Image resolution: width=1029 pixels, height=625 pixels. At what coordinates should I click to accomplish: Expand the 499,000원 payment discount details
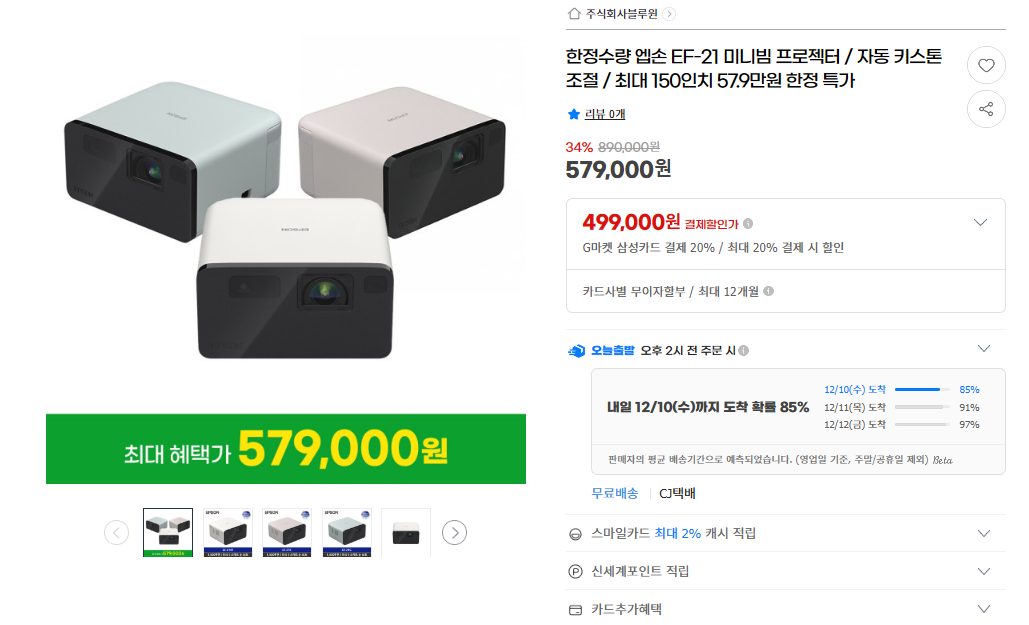point(980,223)
